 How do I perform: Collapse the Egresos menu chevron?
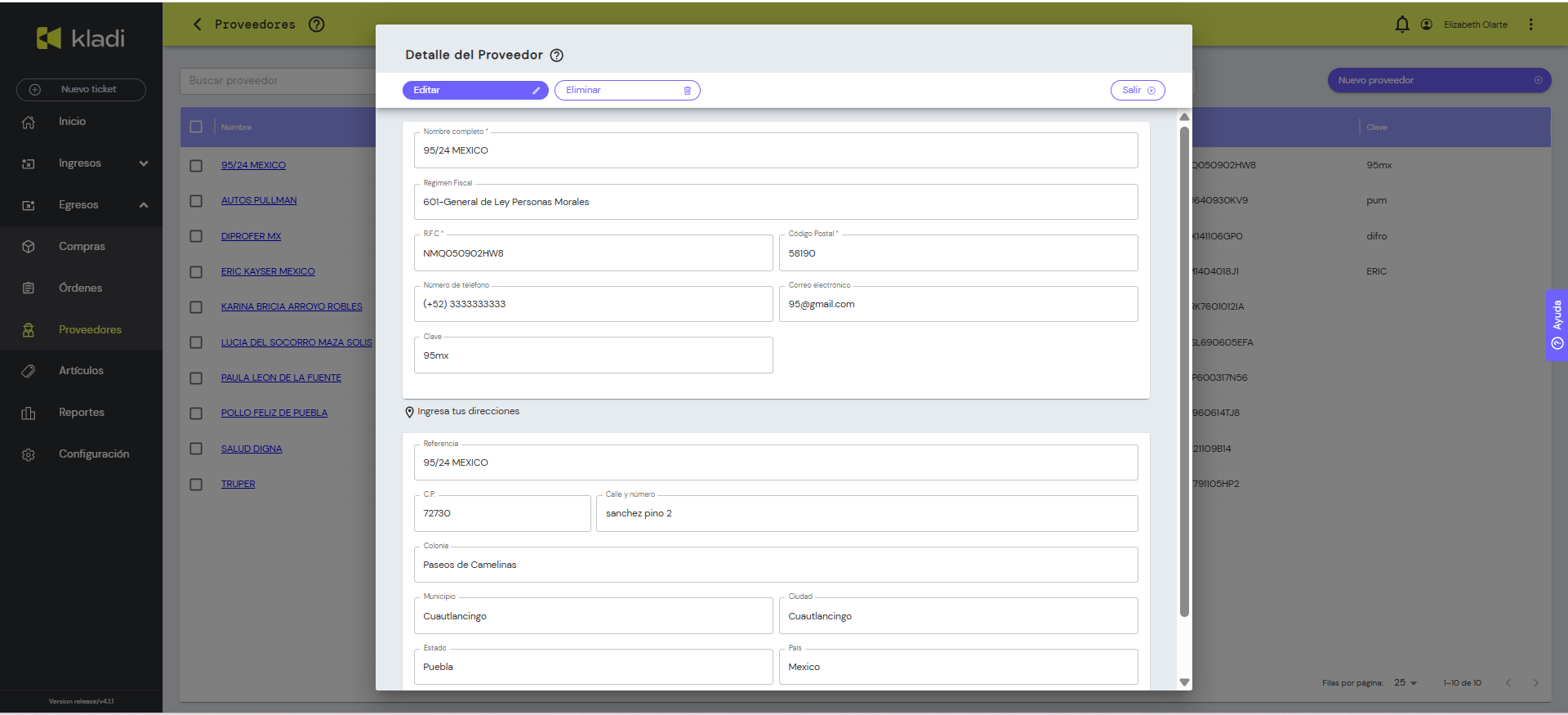(144, 205)
